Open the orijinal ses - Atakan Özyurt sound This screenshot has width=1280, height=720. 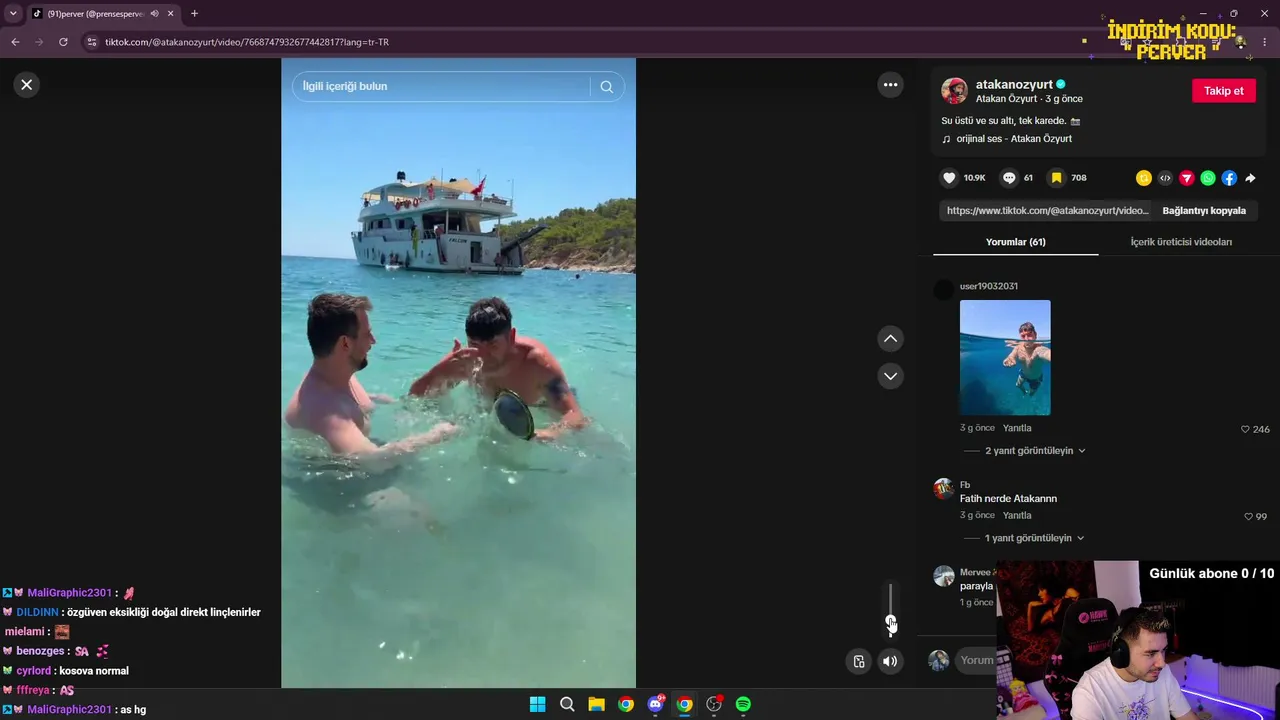1014,139
